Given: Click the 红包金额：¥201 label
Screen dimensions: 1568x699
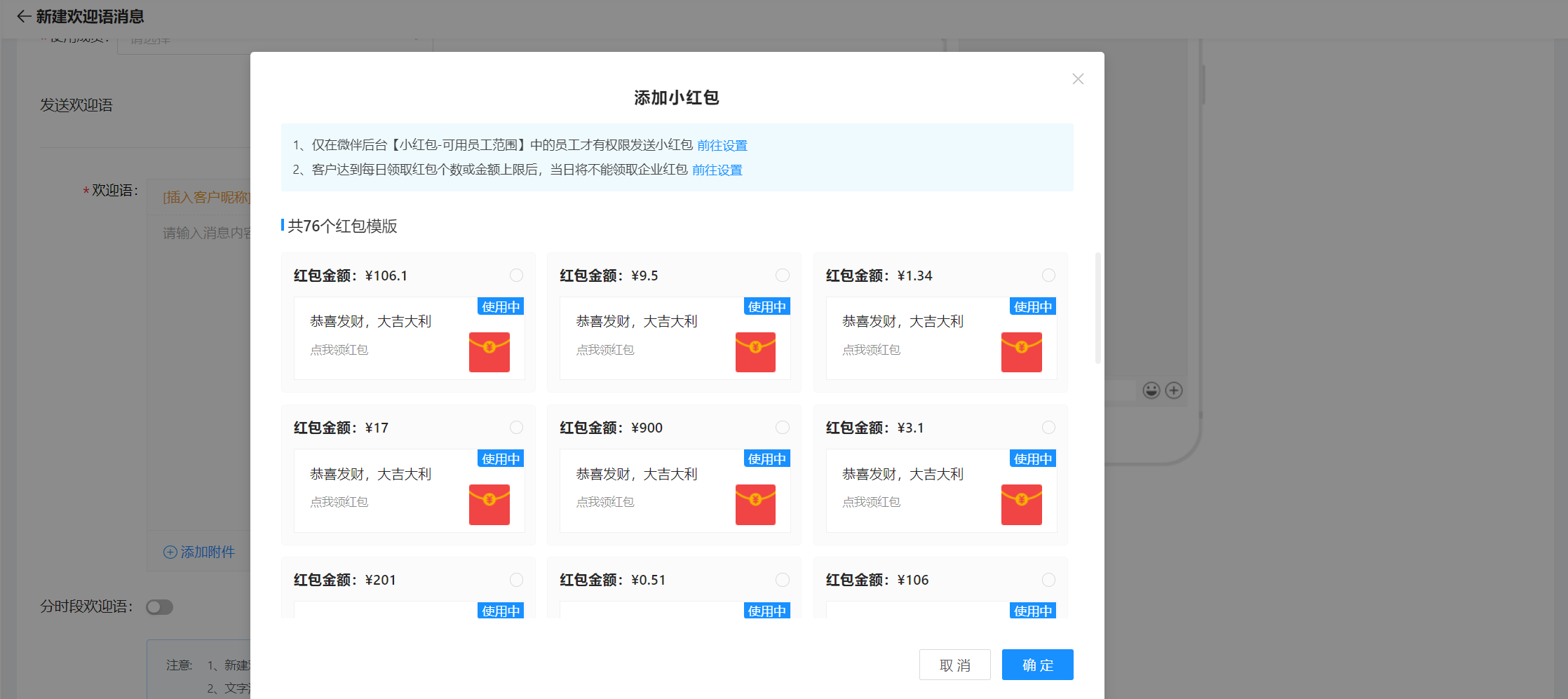Looking at the screenshot, I should 345,580.
